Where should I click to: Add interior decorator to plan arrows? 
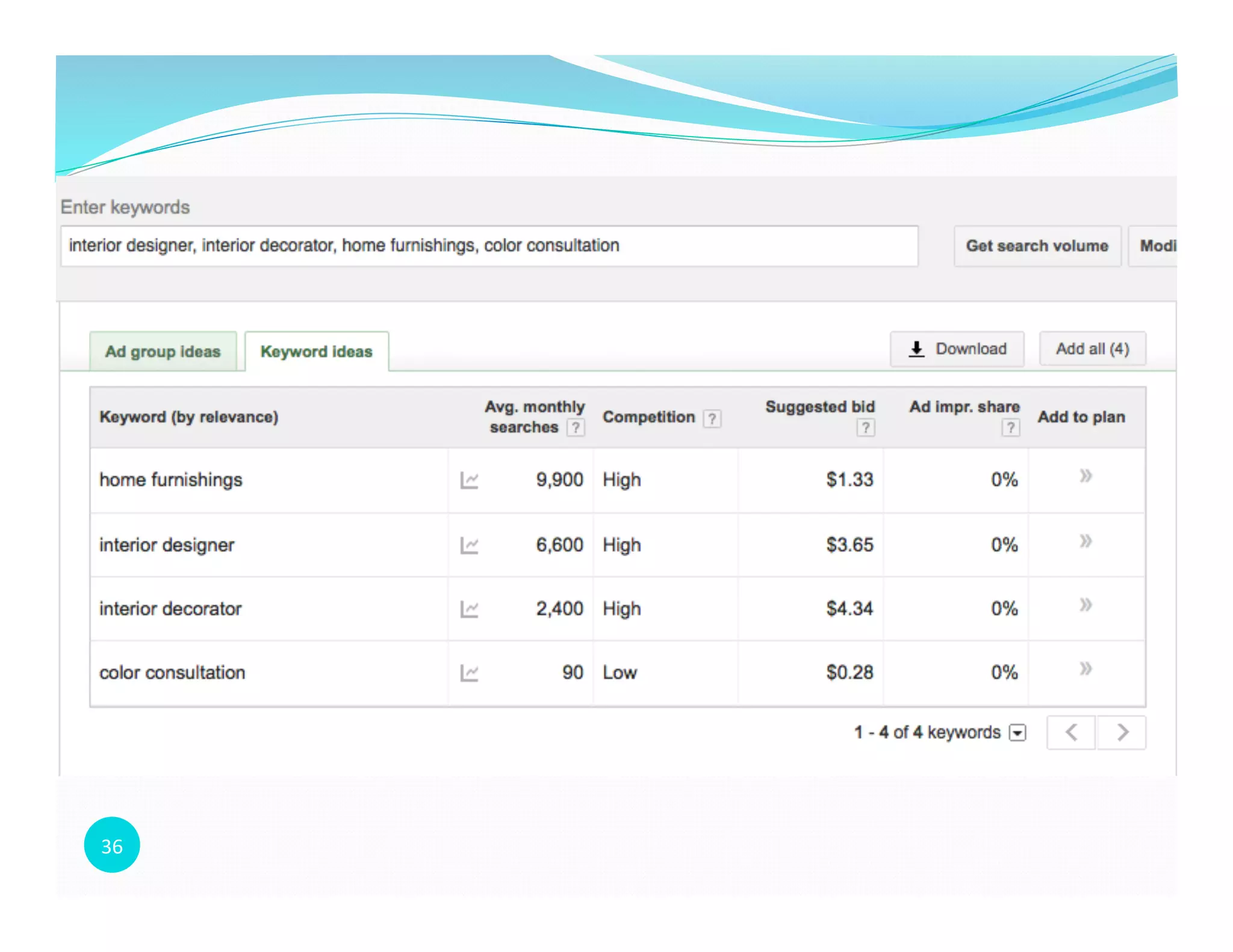1085,605
